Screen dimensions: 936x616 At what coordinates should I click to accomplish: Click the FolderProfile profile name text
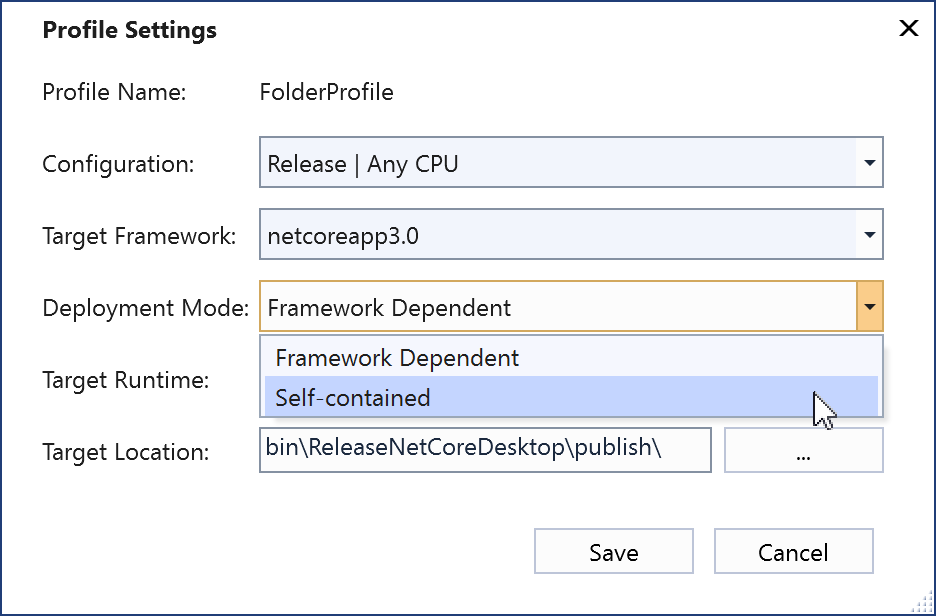click(327, 93)
